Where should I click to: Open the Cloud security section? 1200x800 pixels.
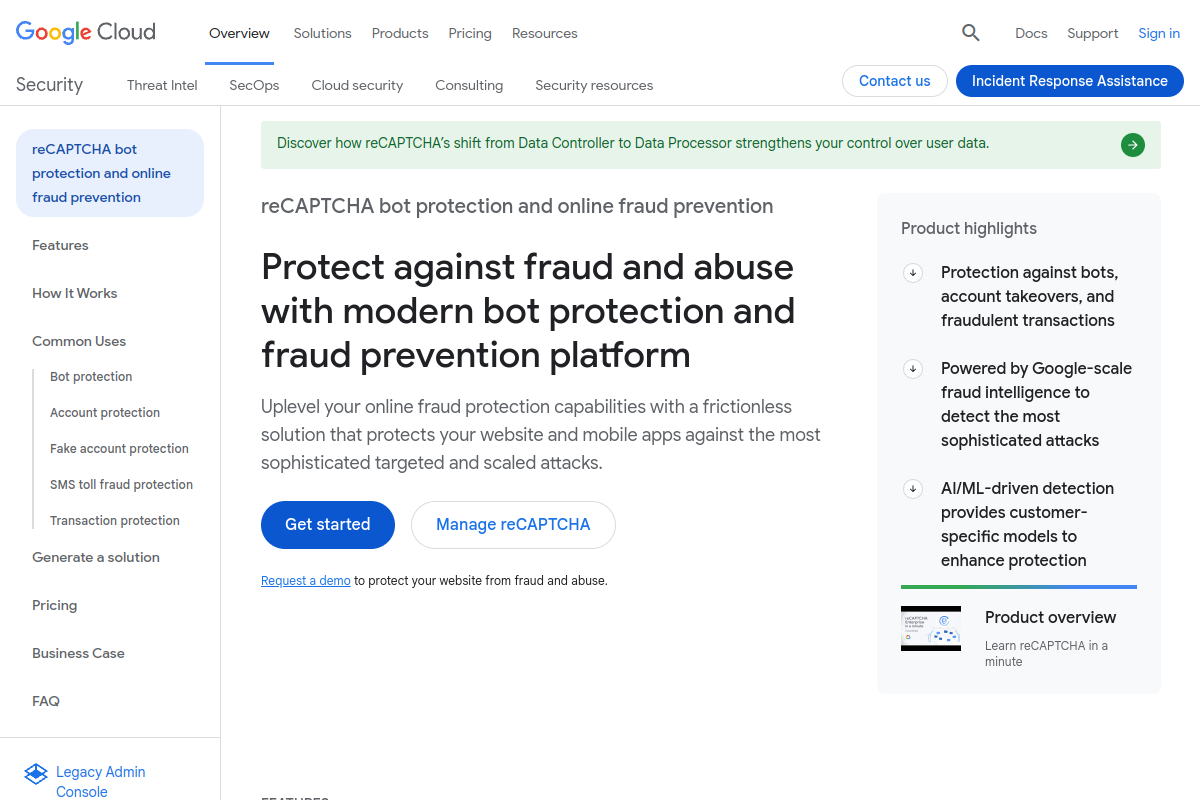pyautogui.click(x=357, y=85)
